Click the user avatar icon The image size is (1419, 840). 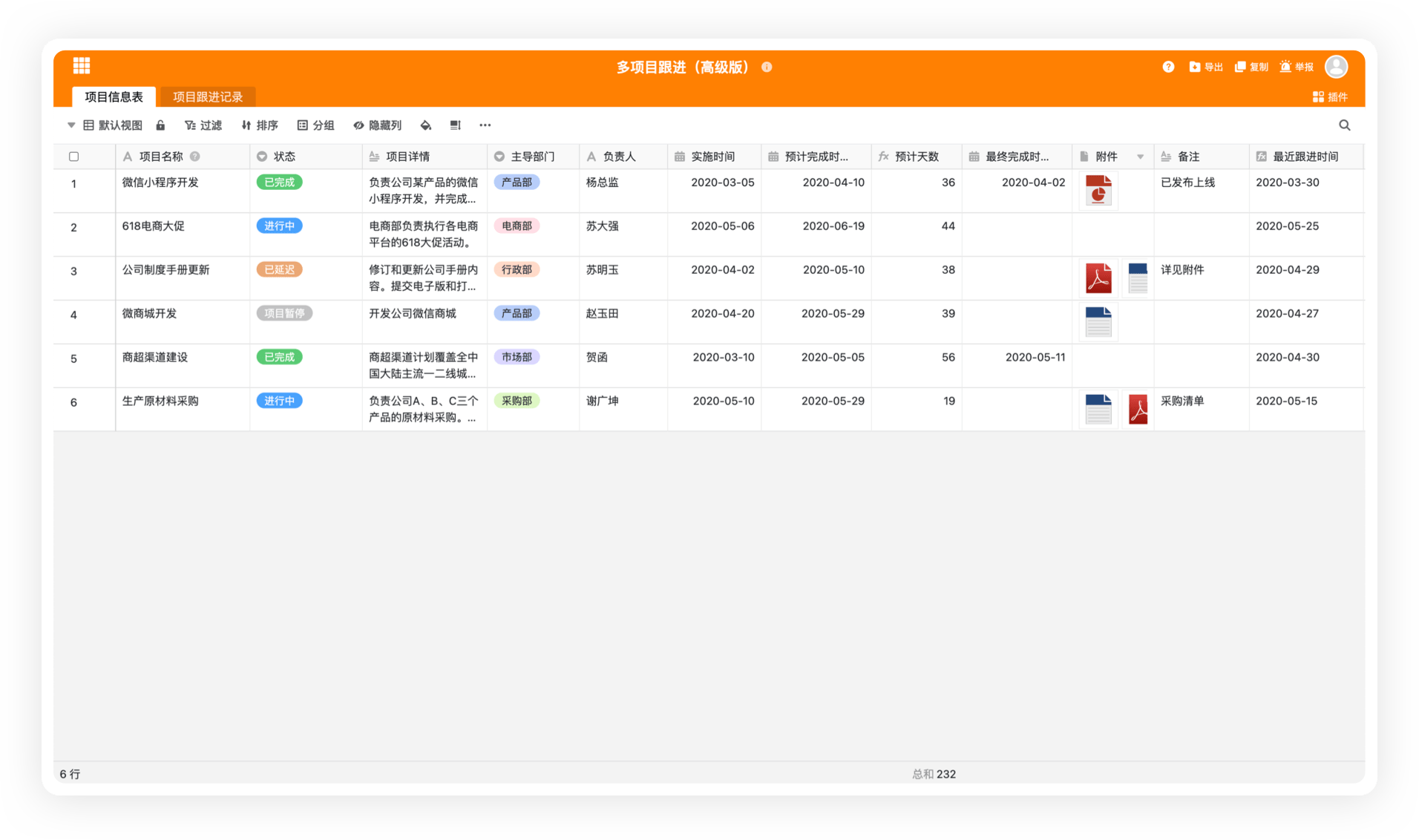click(1336, 67)
